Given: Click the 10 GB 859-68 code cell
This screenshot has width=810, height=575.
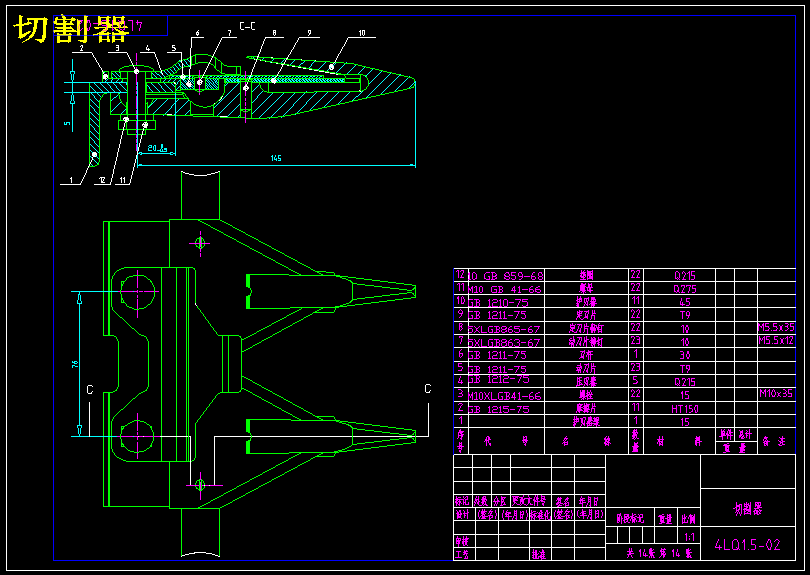Looking at the screenshot, I should tap(506, 276).
